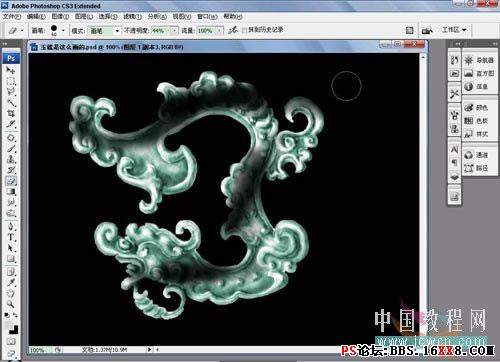Select the Move tool in toolbox
Image resolution: width=500 pixels, height=362 pixels.
(11, 70)
